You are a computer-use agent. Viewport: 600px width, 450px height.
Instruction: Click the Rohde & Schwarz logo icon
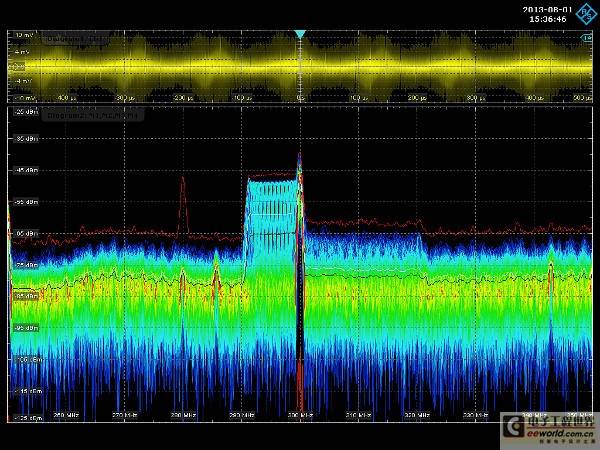point(586,13)
